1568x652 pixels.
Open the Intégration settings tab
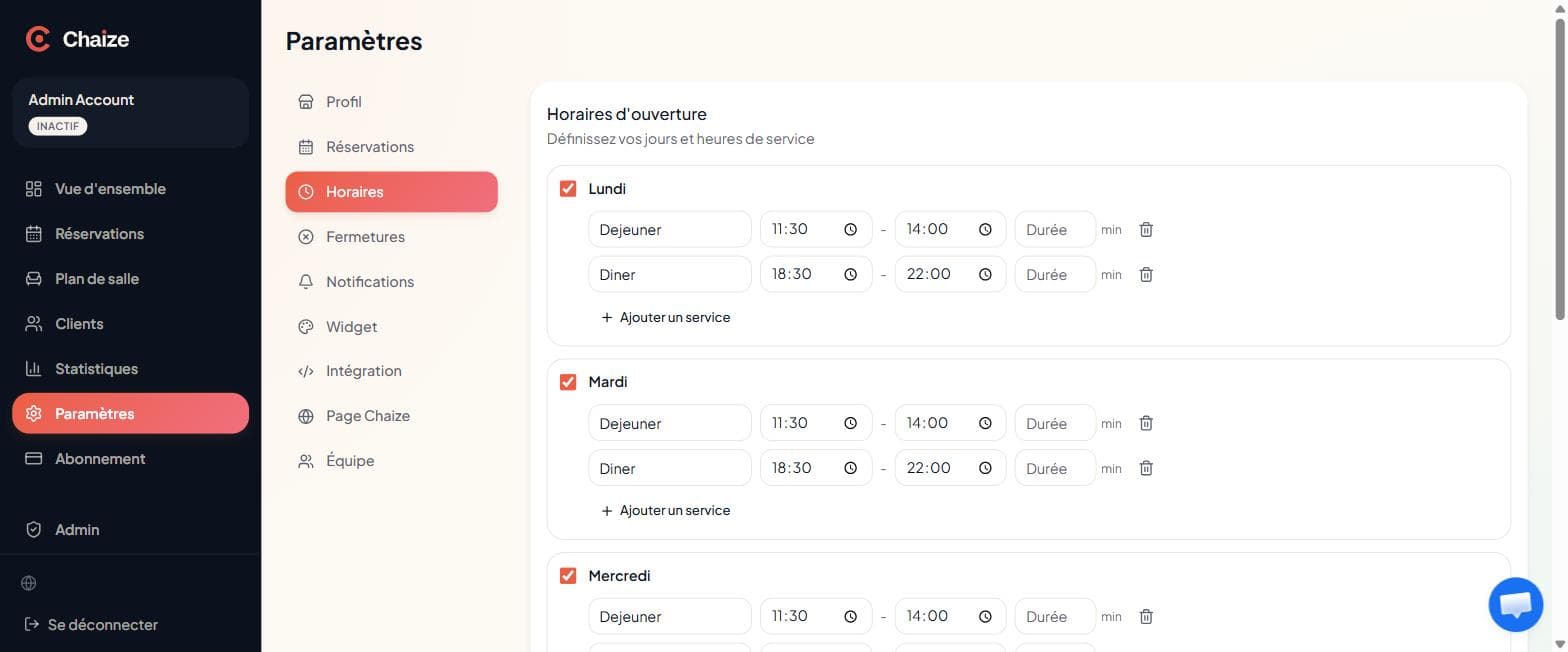[391, 371]
